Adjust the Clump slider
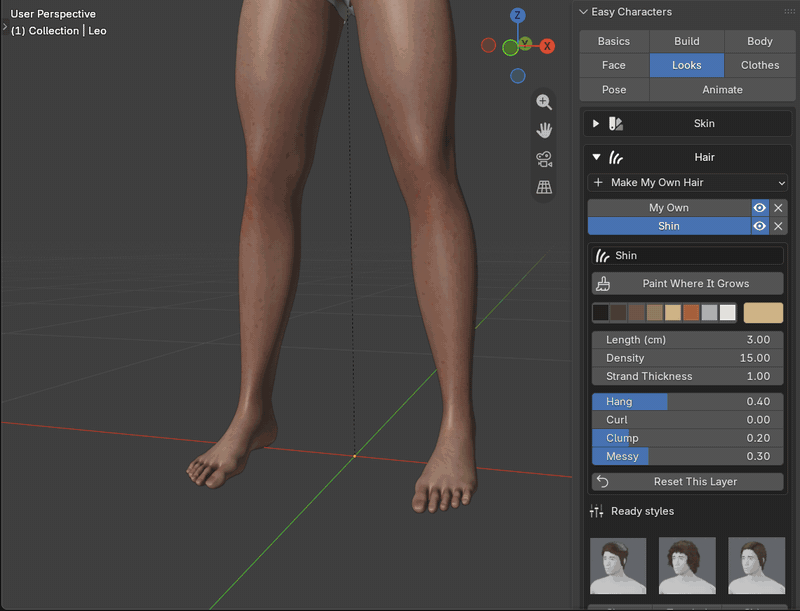The image size is (800, 611). pos(687,438)
